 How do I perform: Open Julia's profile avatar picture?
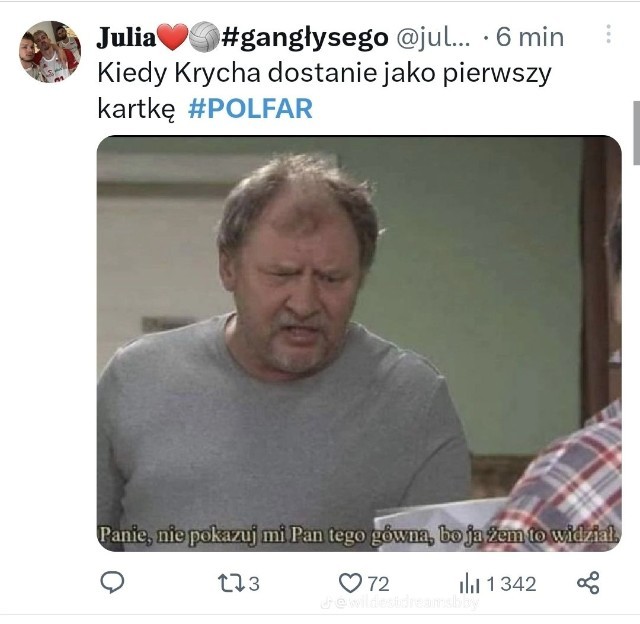50,52
